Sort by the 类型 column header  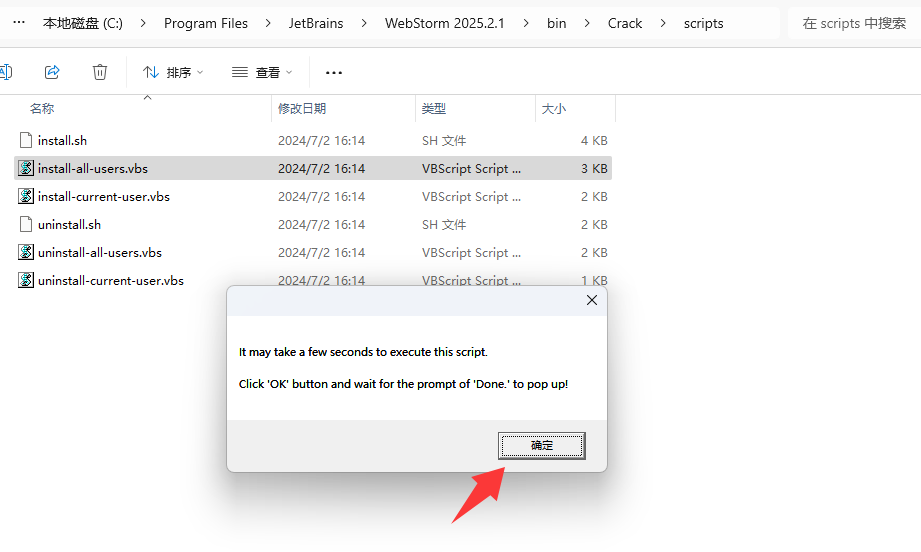(x=434, y=109)
